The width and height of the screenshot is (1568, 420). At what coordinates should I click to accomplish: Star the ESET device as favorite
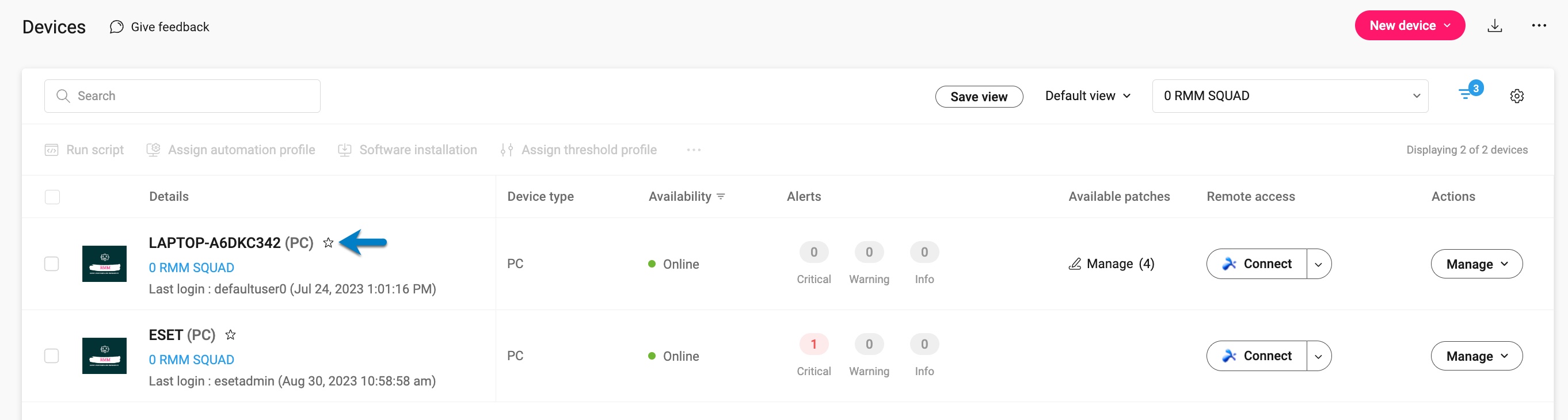231,335
